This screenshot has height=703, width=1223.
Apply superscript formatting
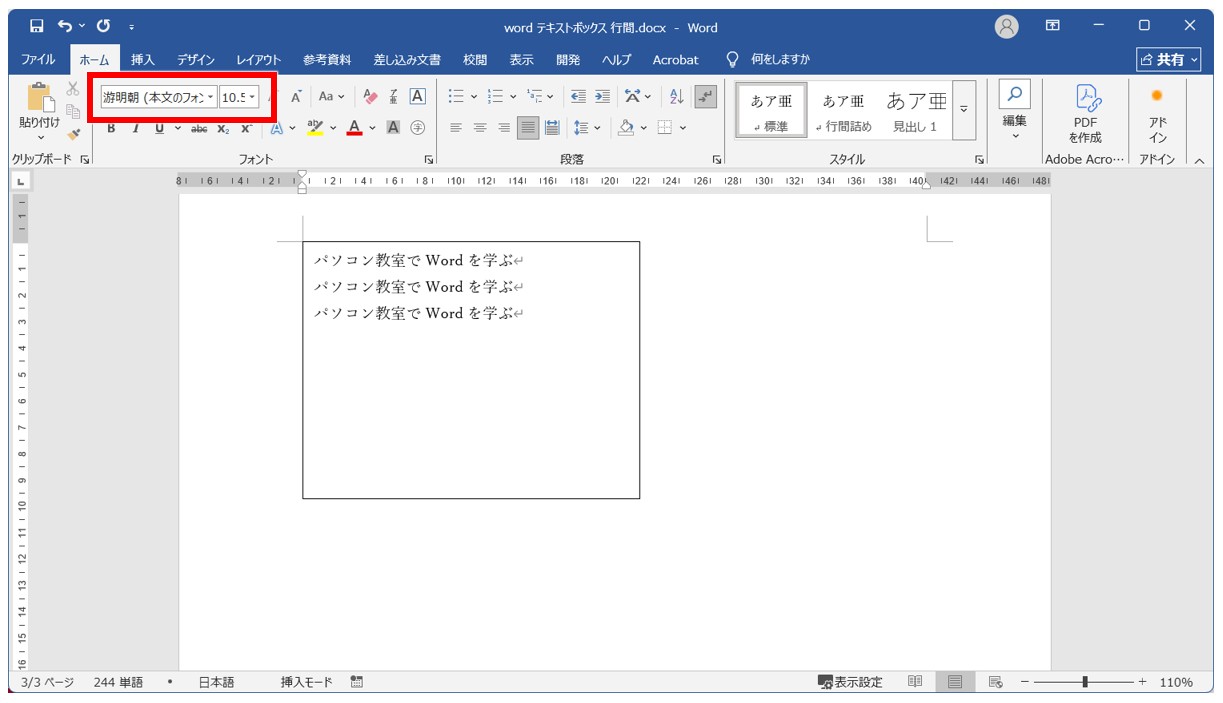tap(246, 128)
